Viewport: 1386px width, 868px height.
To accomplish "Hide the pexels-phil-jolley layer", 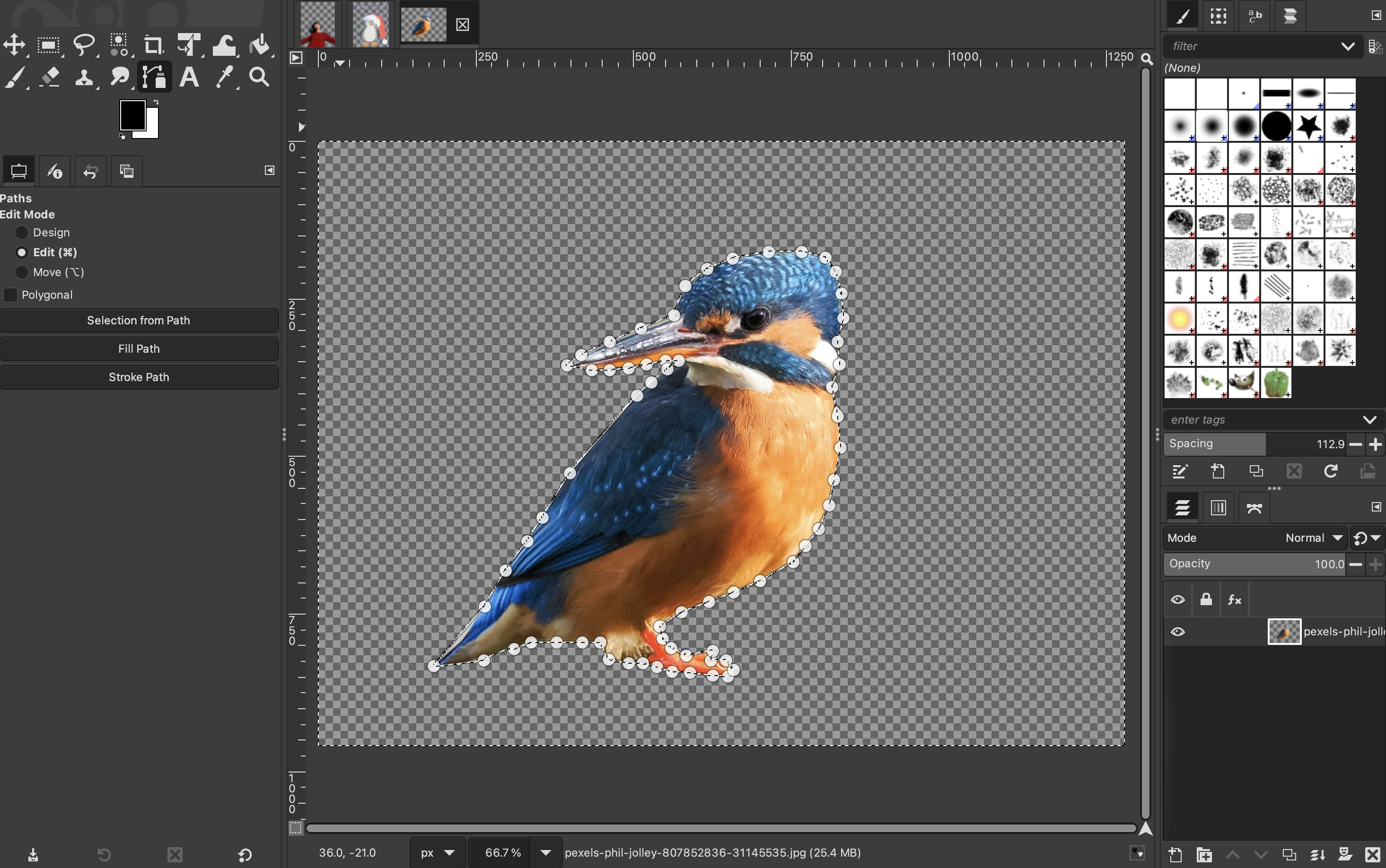I will click(1177, 632).
